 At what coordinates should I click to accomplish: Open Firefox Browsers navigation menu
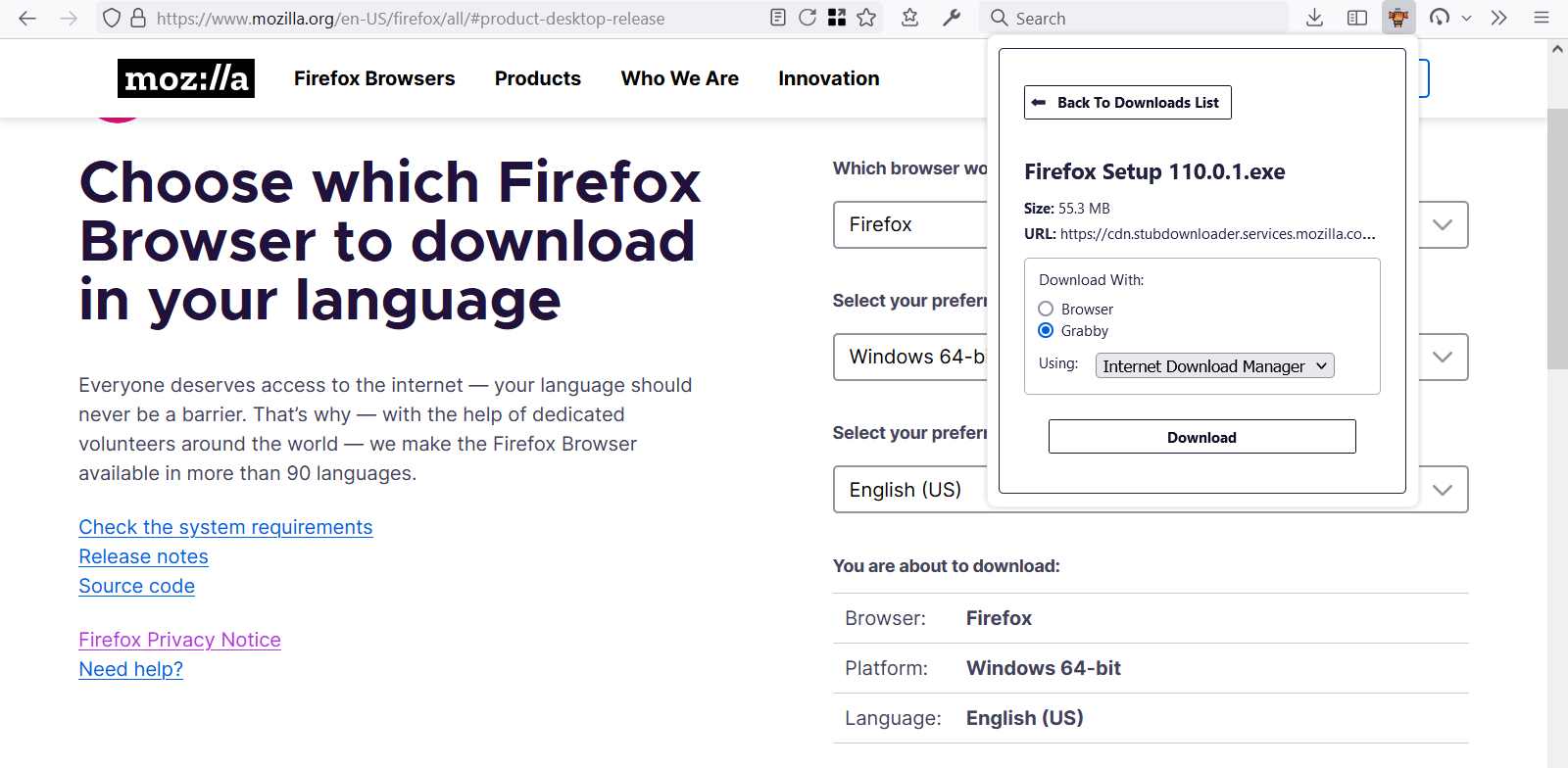[374, 78]
